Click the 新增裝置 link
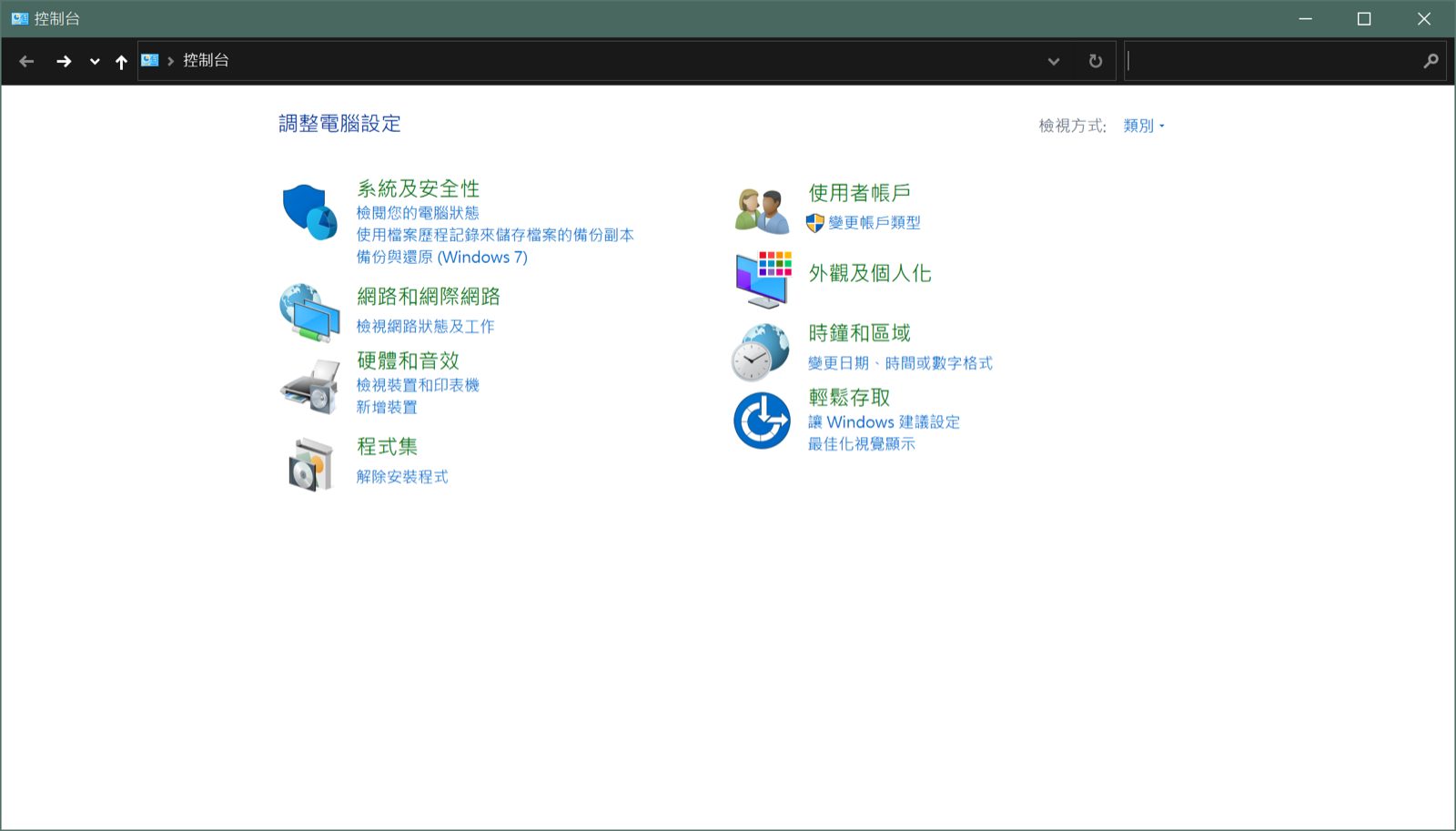 tap(387, 407)
